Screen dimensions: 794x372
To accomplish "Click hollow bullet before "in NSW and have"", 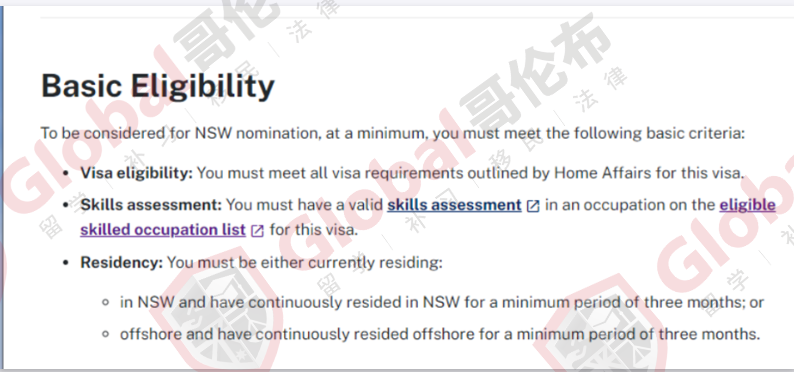I will click(105, 303).
